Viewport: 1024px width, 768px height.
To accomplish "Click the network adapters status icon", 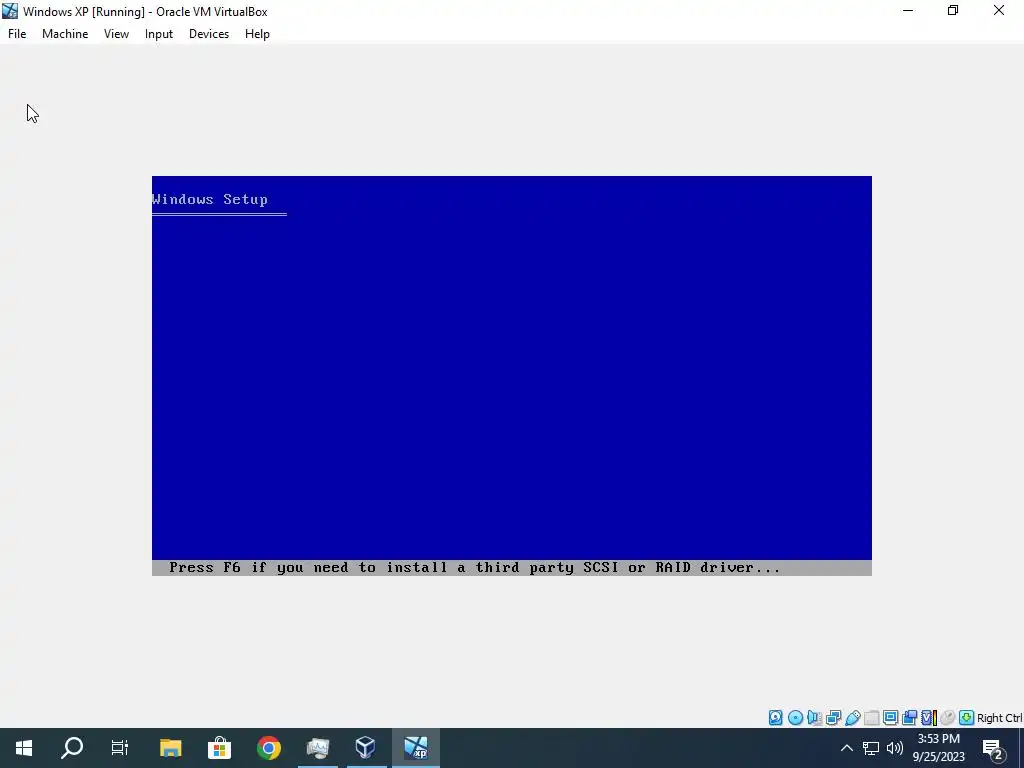I will (x=833, y=718).
